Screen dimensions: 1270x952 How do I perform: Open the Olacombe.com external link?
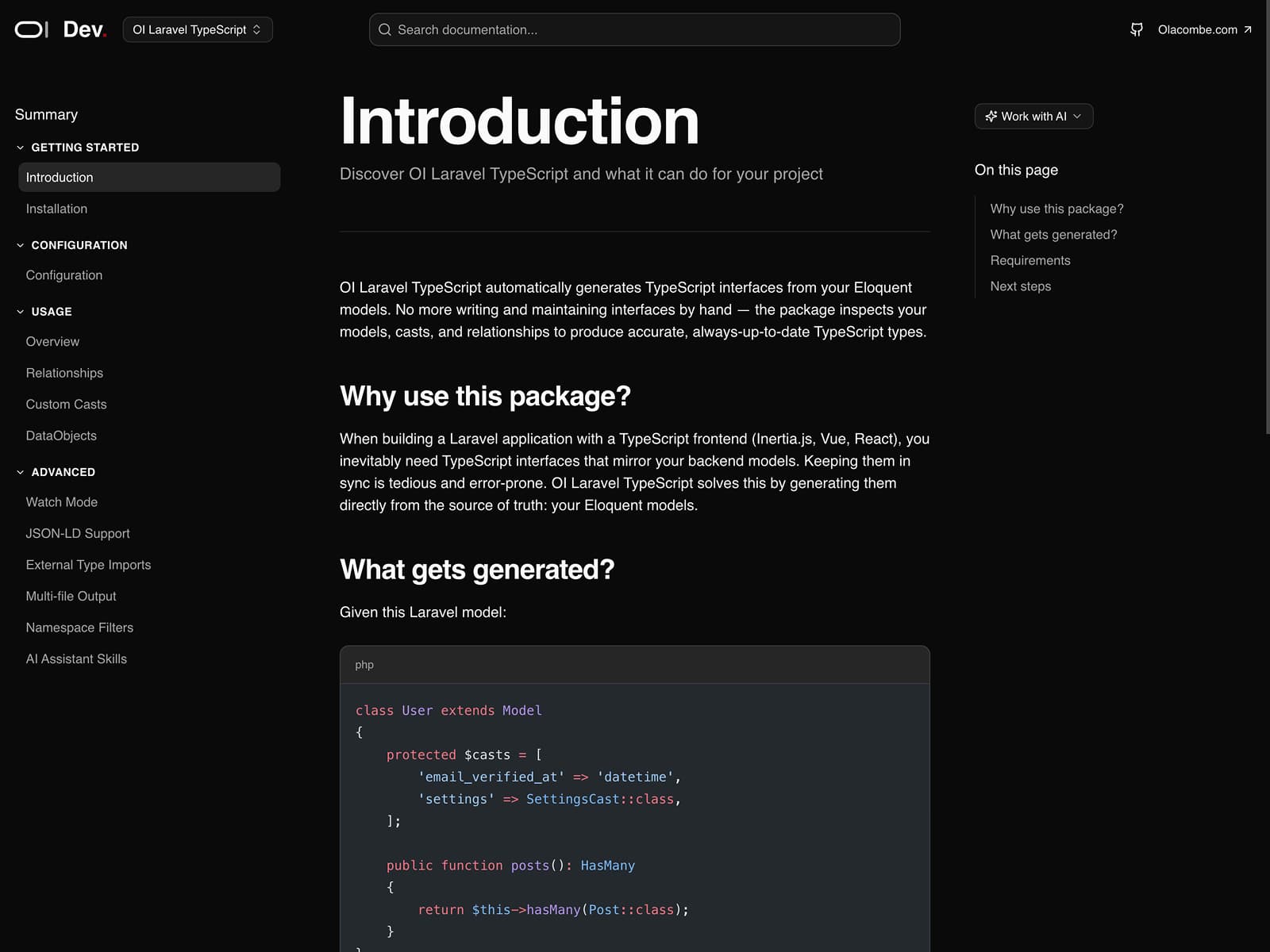[x=1204, y=29]
